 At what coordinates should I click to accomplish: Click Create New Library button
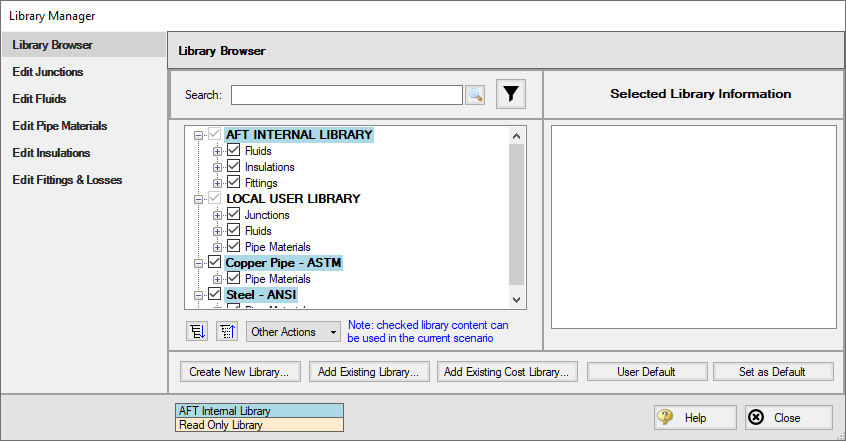pos(240,372)
